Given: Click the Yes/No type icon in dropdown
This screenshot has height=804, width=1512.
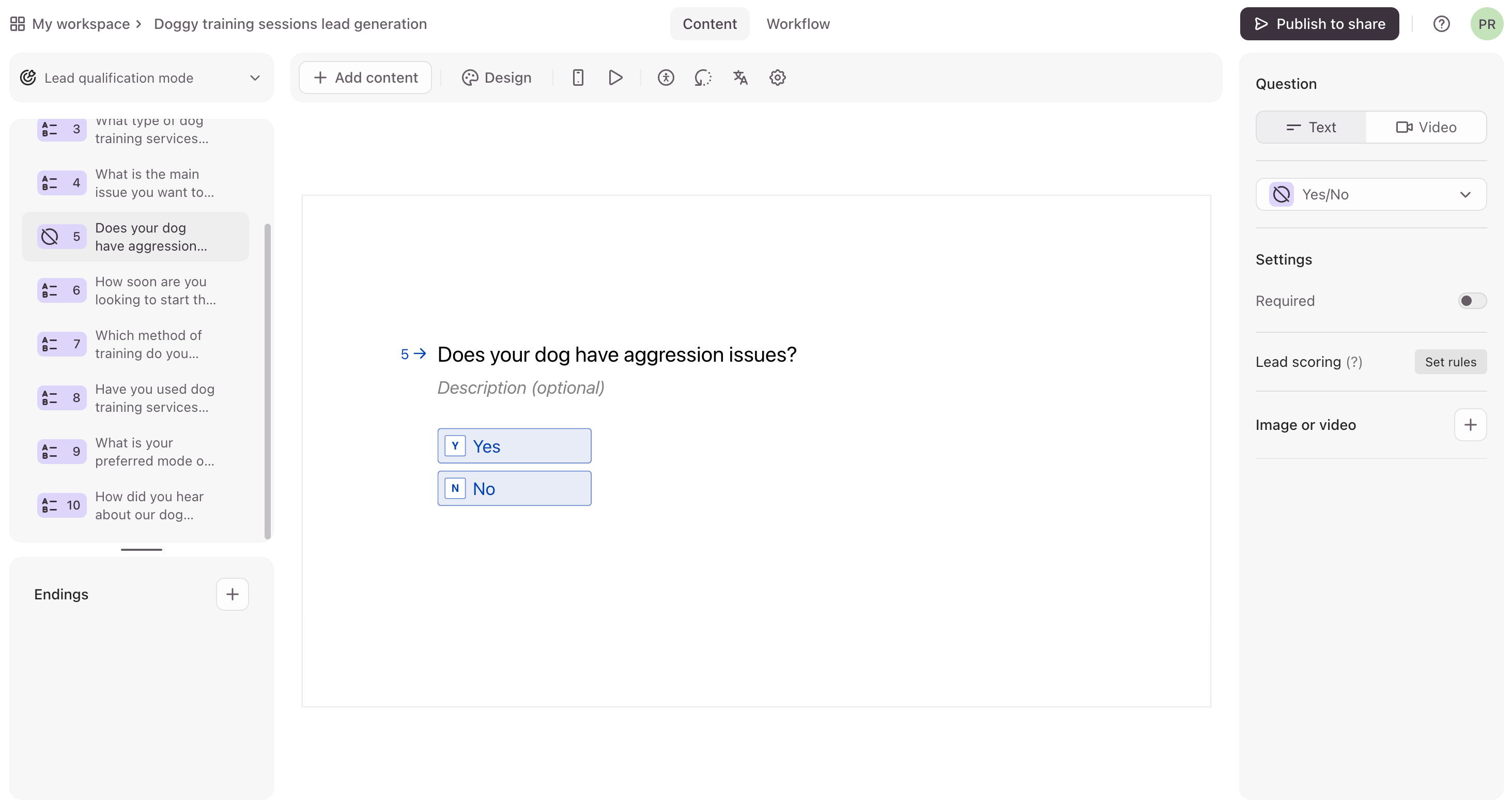Looking at the screenshot, I should [1282, 194].
